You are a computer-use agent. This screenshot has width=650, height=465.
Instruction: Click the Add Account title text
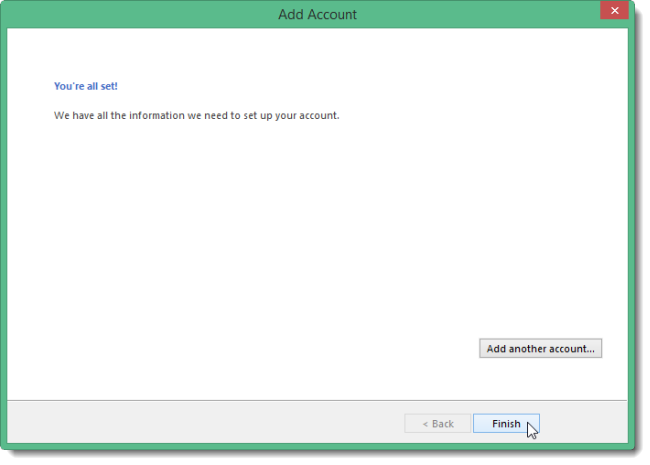tap(317, 15)
